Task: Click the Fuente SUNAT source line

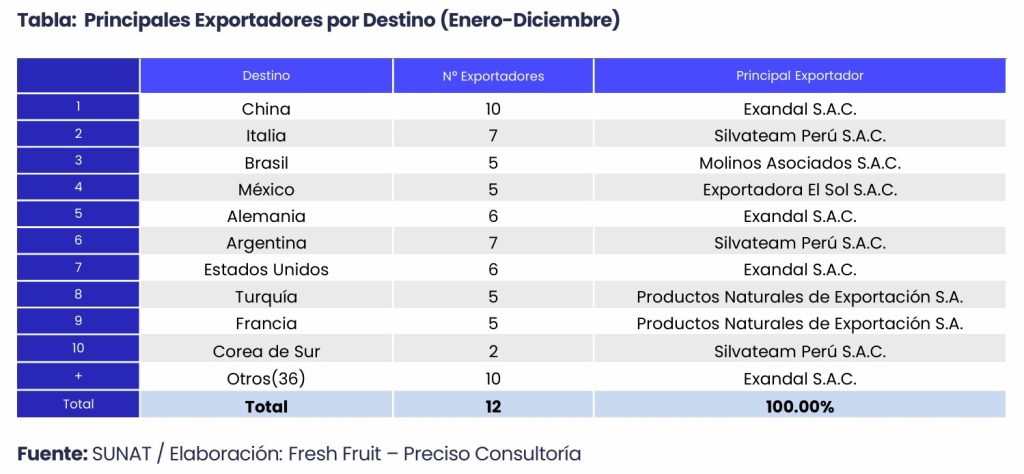Action: (298, 454)
